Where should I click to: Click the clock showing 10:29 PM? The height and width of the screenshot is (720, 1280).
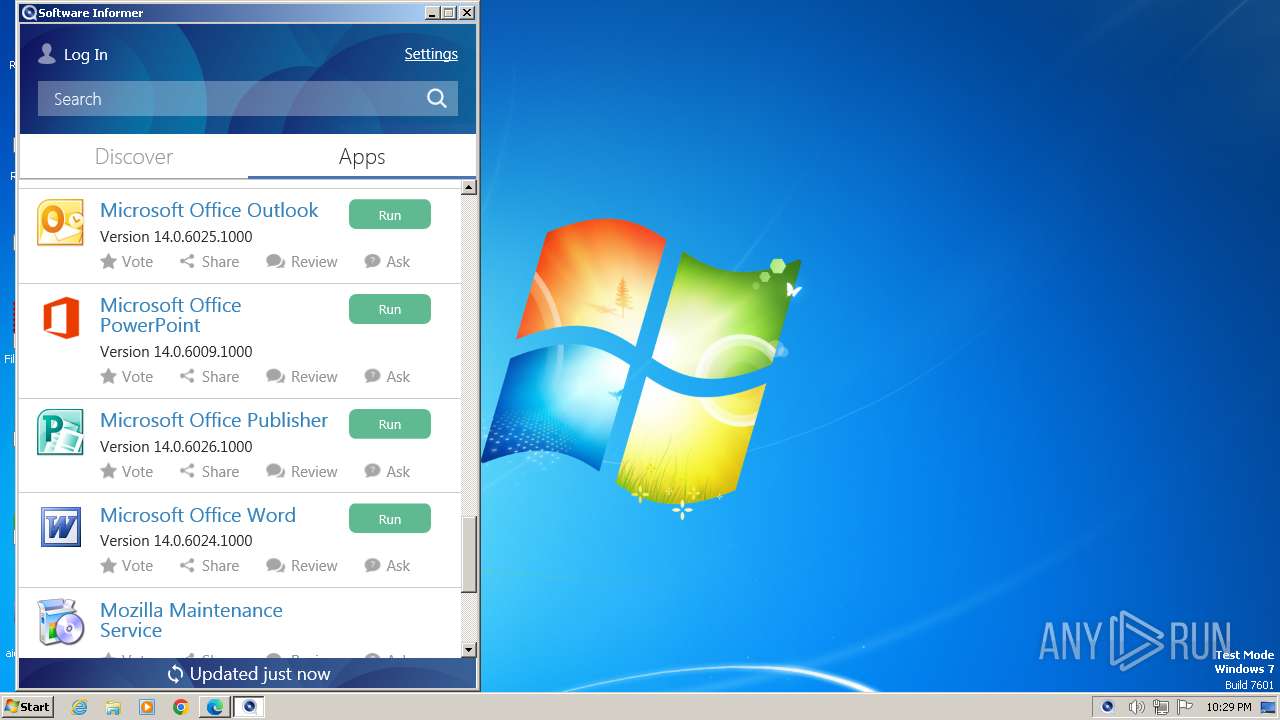[x=1228, y=707]
